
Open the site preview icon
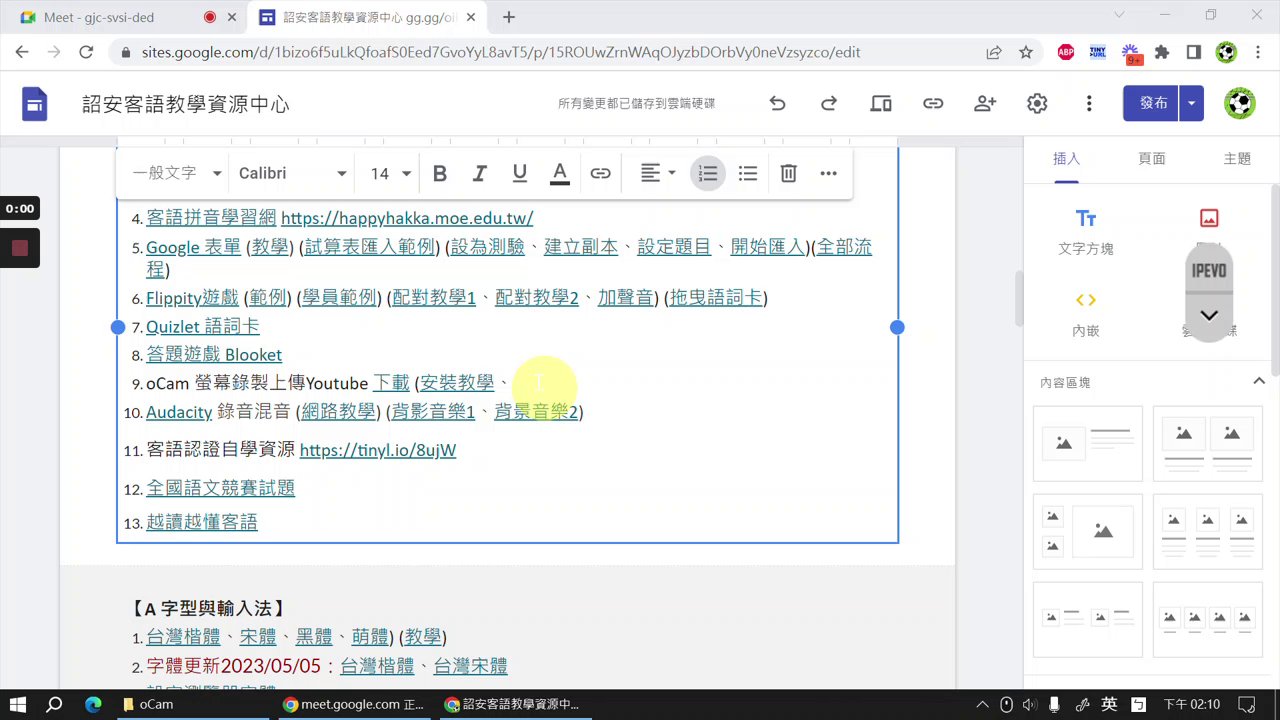click(881, 103)
